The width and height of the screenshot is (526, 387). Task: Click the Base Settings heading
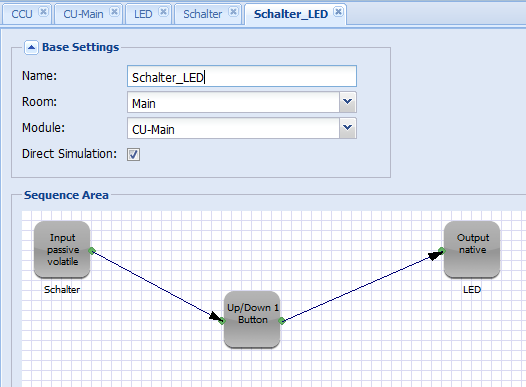click(x=81, y=47)
